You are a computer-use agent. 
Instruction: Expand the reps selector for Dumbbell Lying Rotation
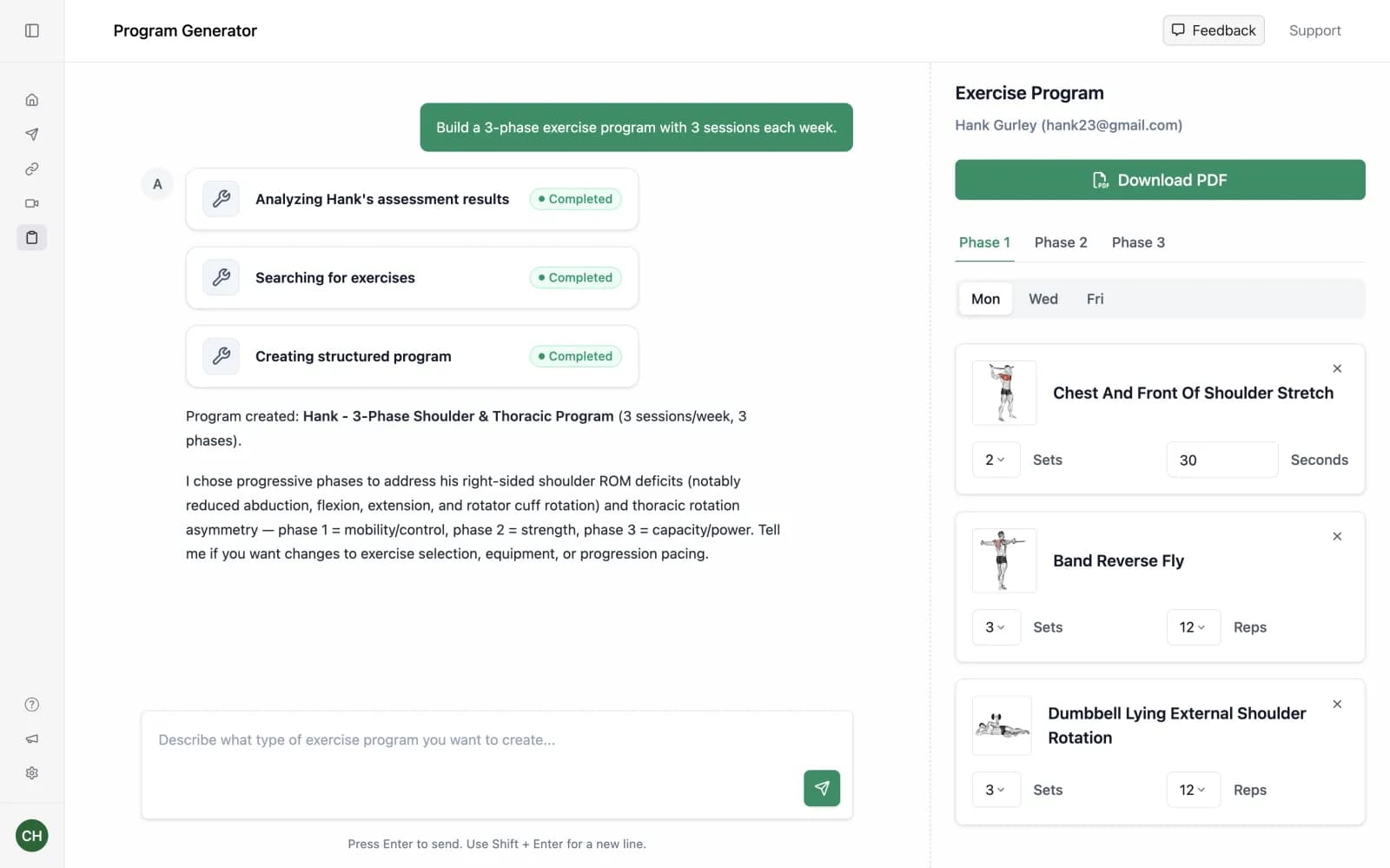(1194, 789)
